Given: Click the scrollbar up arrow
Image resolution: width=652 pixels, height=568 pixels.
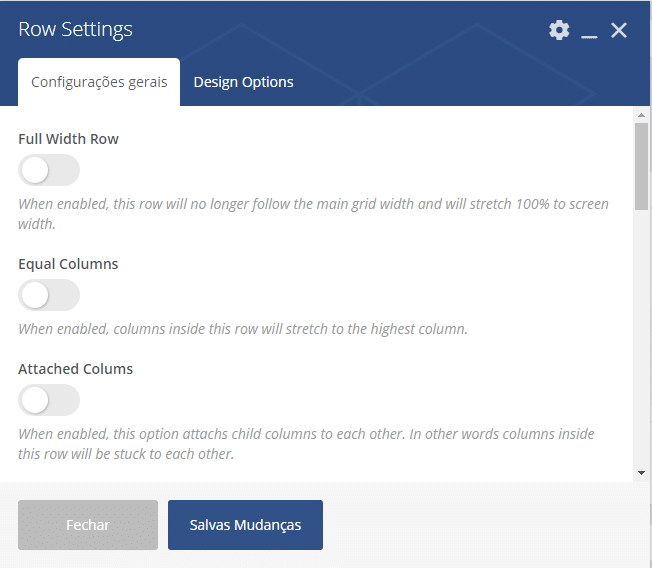Looking at the screenshot, I should [x=641, y=115].
